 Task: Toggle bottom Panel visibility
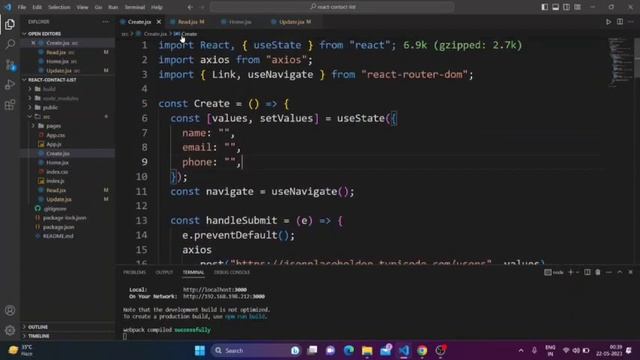[556, 7]
